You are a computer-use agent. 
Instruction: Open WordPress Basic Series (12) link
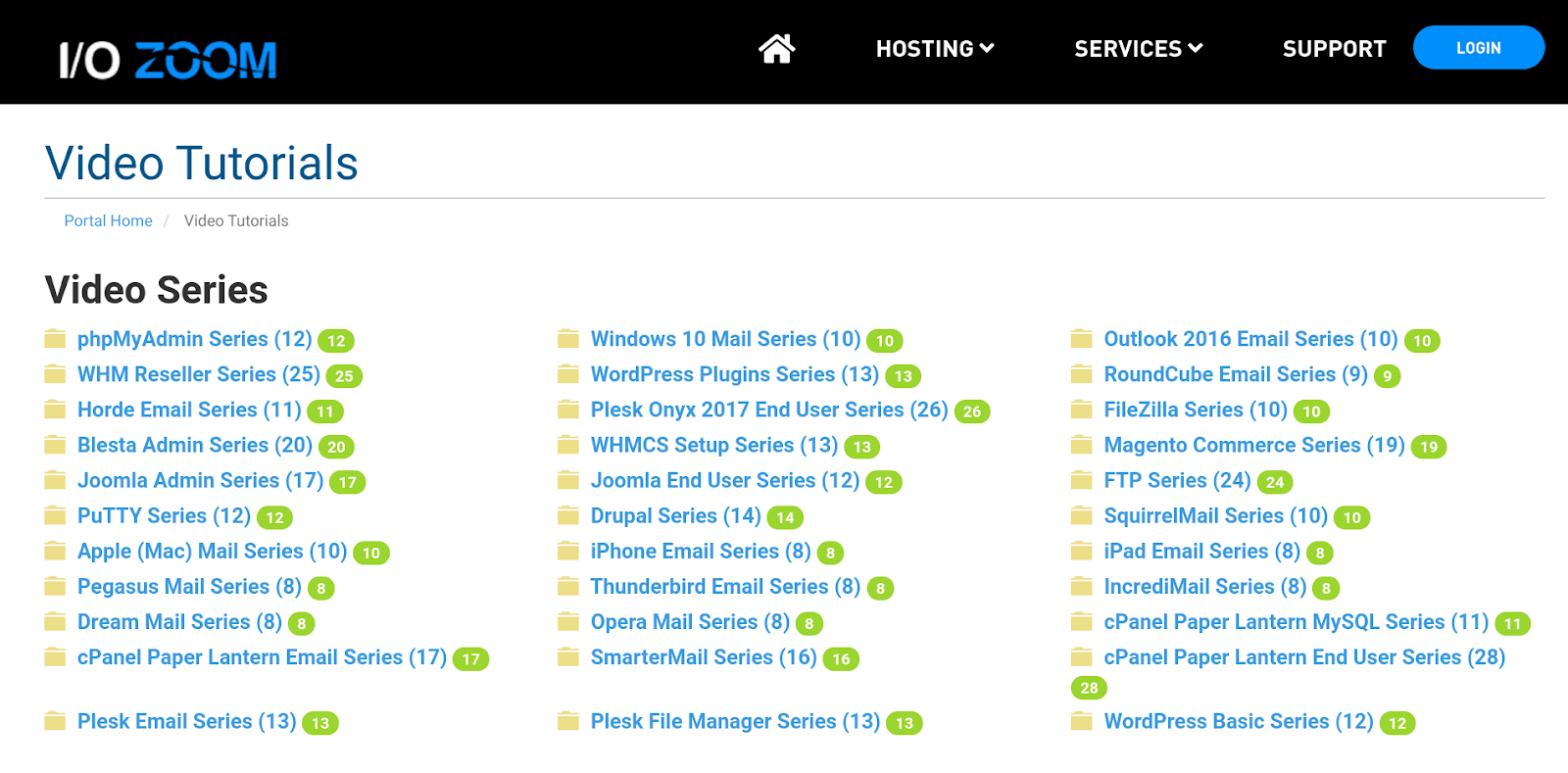pyautogui.click(x=1239, y=721)
